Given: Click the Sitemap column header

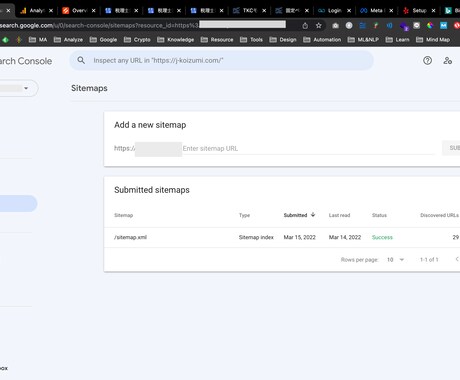Looking at the screenshot, I should coord(123,215).
